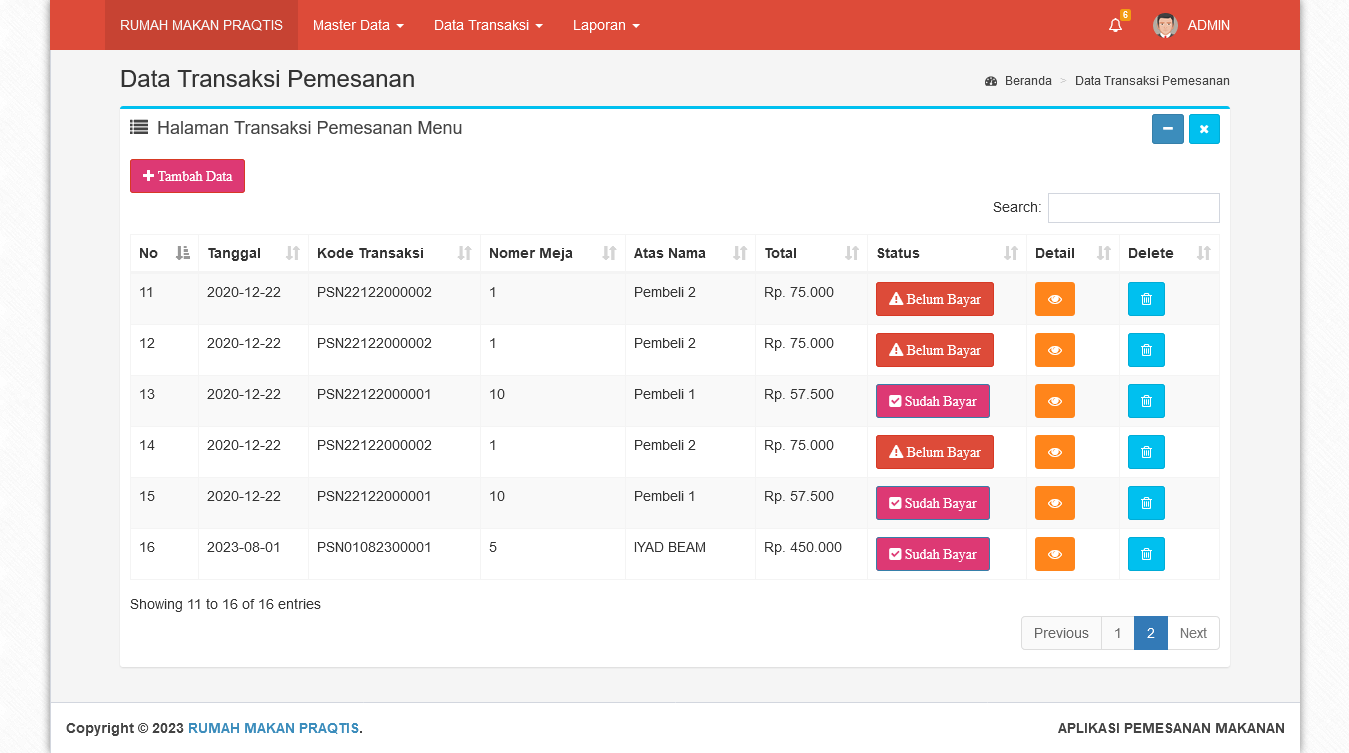
Task: Open the Data Transaksi dropdown menu
Action: 488,25
